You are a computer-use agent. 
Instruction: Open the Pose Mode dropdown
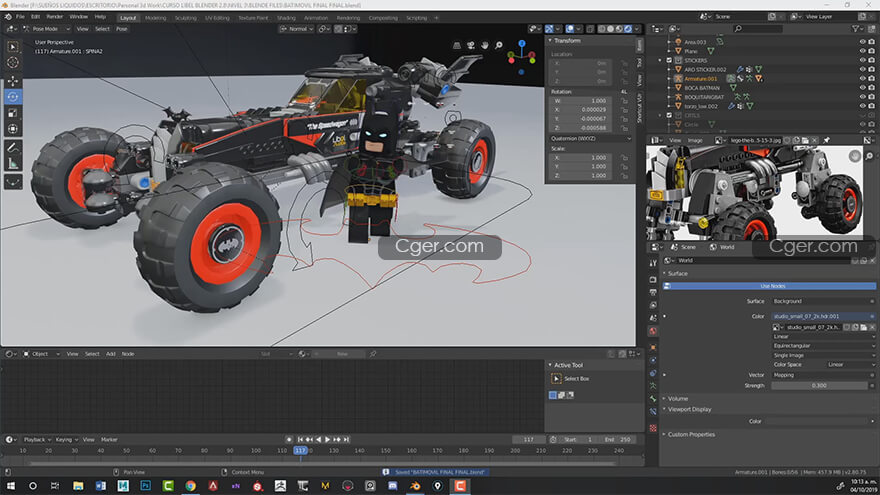click(x=45, y=29)
